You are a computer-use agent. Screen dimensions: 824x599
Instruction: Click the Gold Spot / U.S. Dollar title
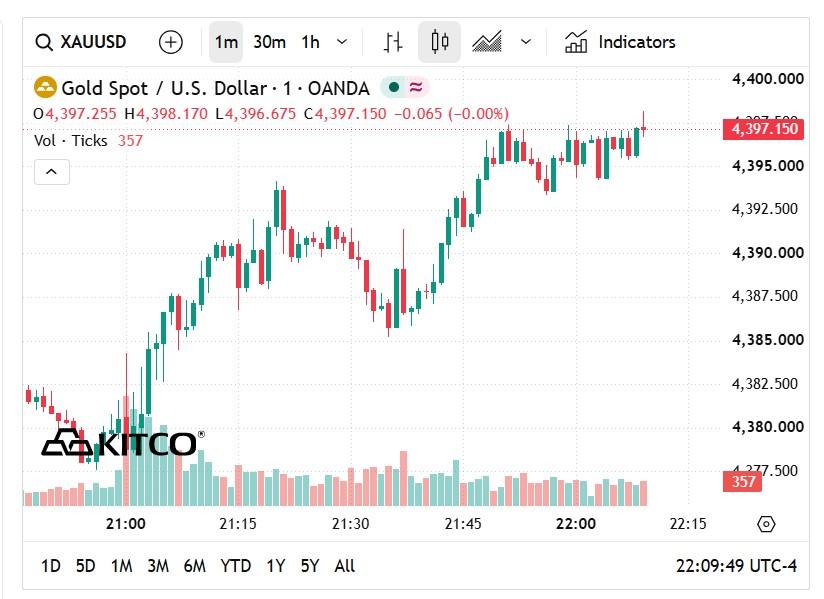(x=215, y=88)
